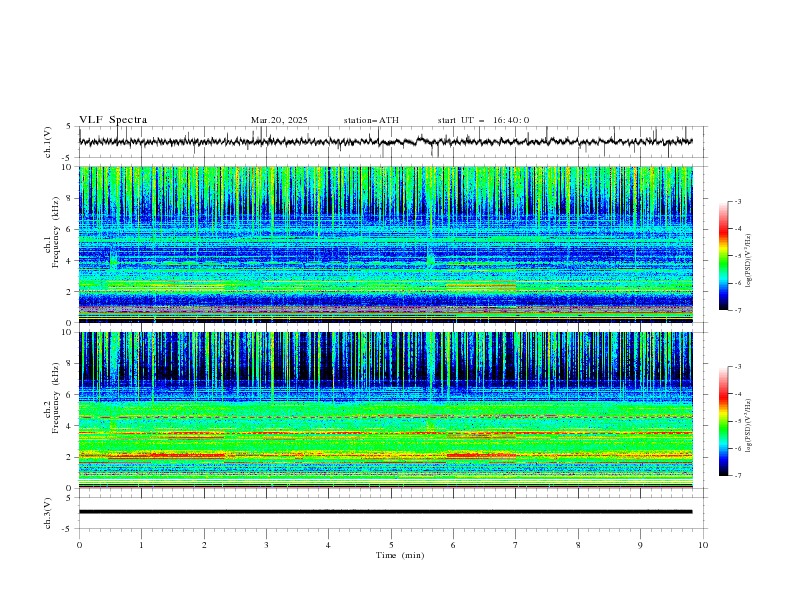792x612 pixels.
Task: Click time axis tick label "9"
Action: coord(640,545)
